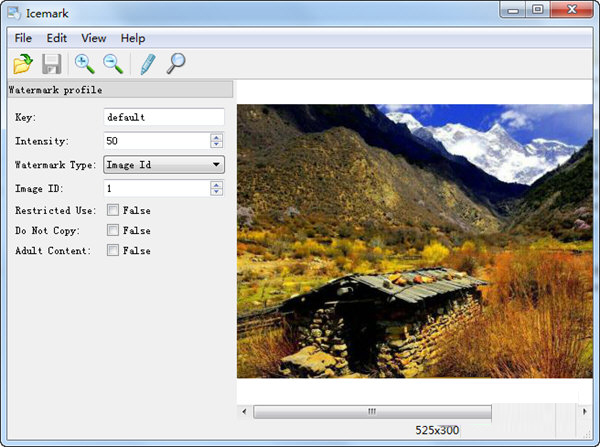600x447 pixels.
Task: Click the 525x300 size status text
Action: click(437, 431)
